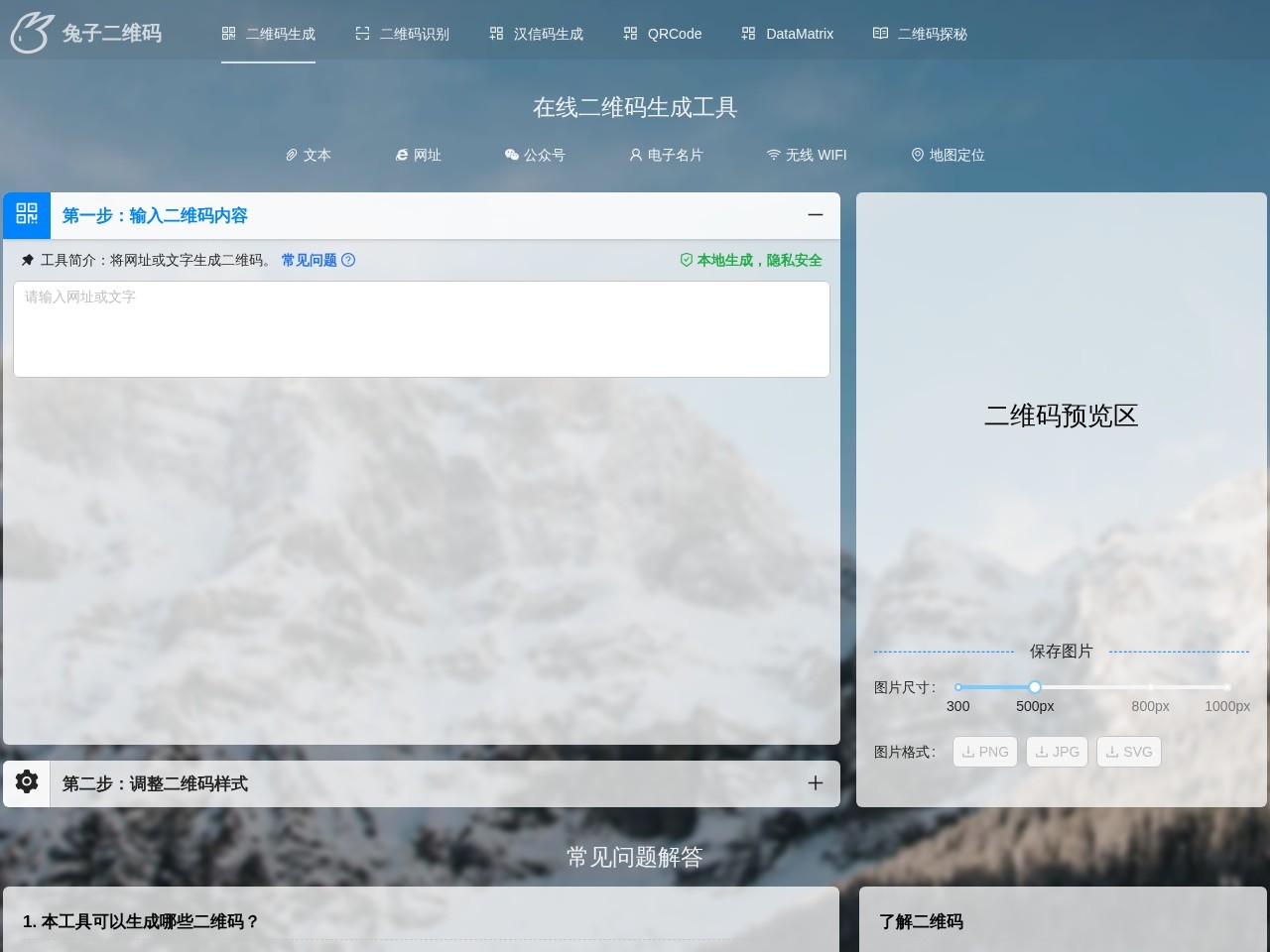Download QR code as PNG
Viewport: 1270px width, 952px height.
coord(985,752)
